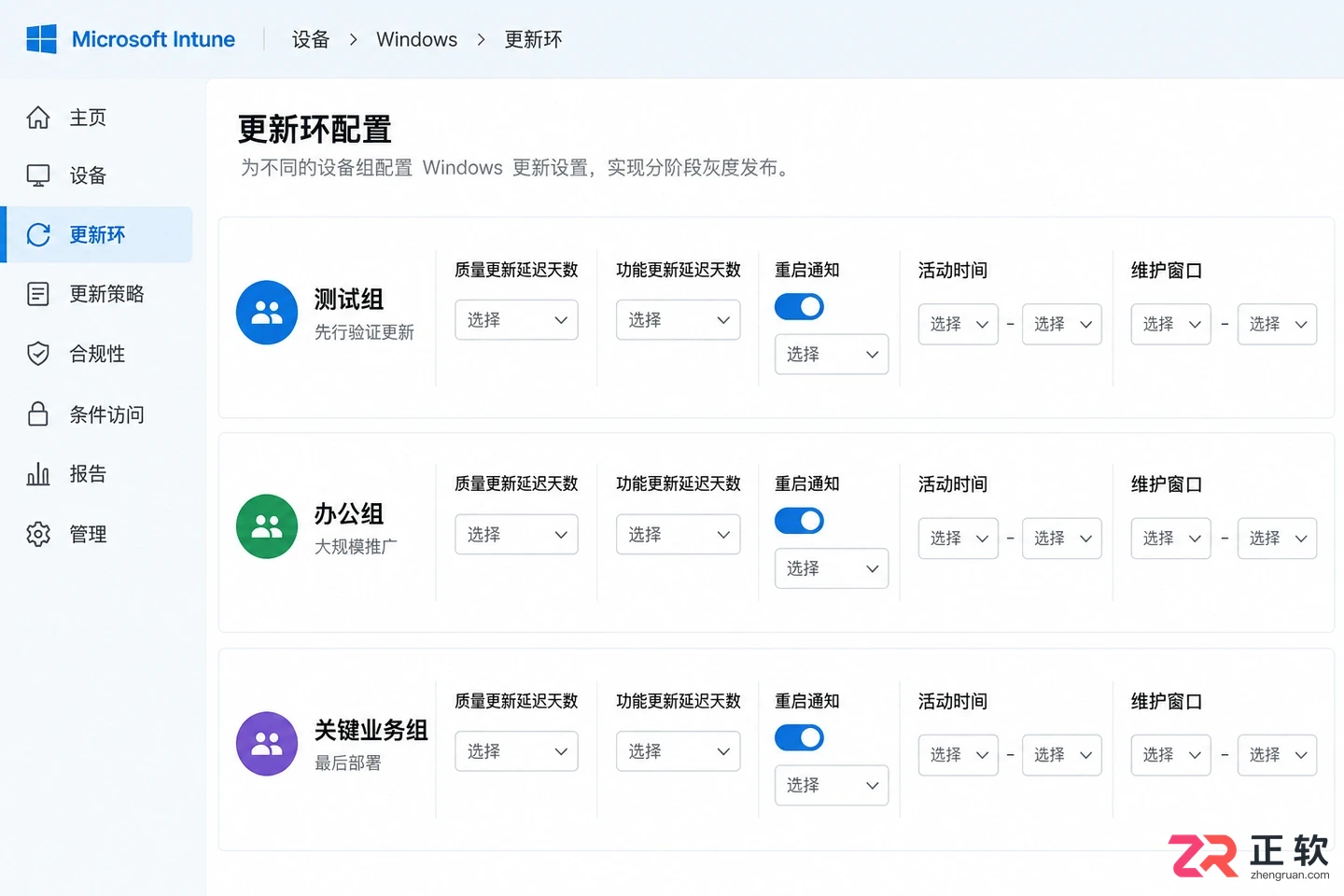Click the 关键业务组 group name

pyautogui.click(x=371, y=731)
